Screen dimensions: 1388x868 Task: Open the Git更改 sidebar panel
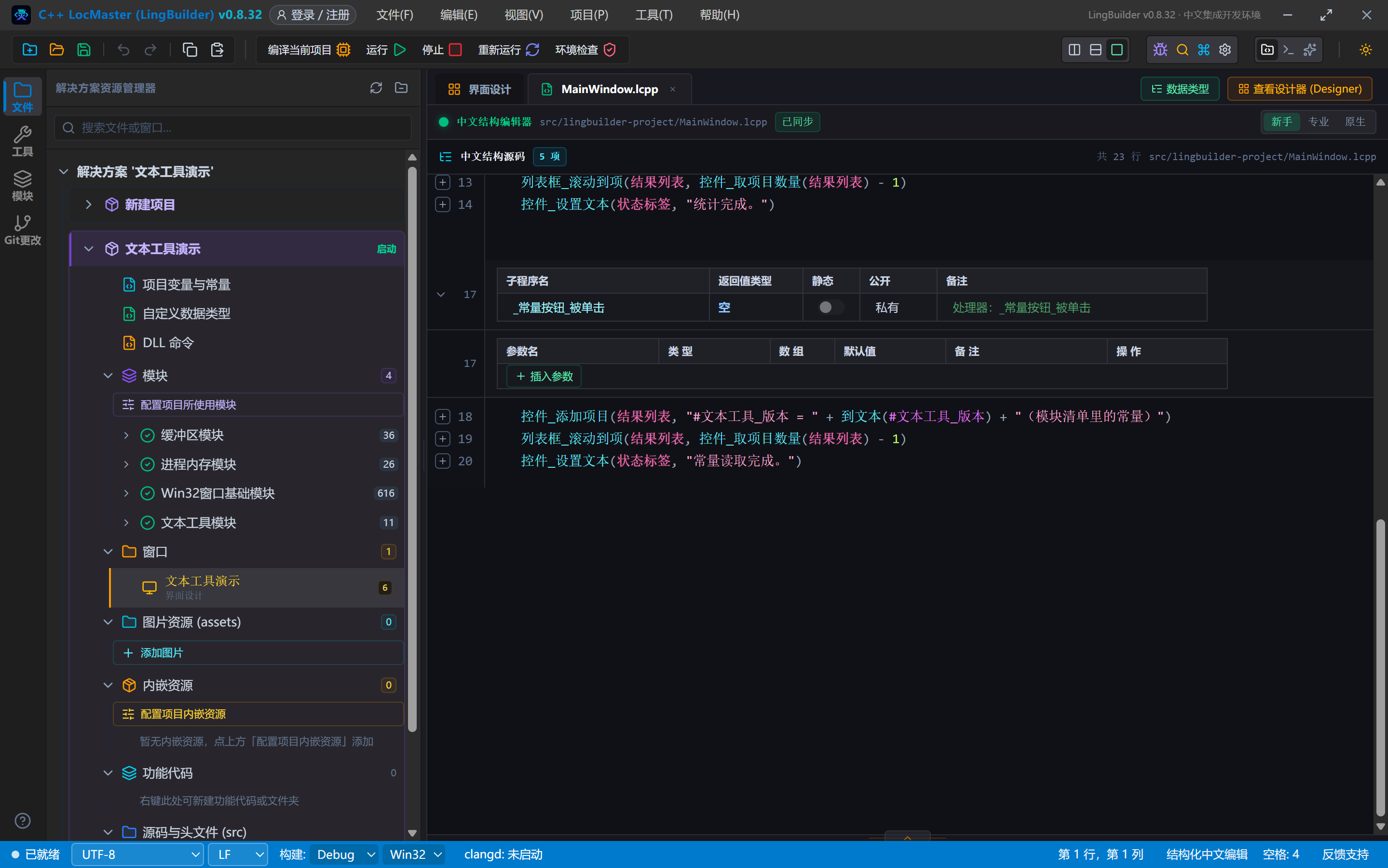tap(22, 230)
